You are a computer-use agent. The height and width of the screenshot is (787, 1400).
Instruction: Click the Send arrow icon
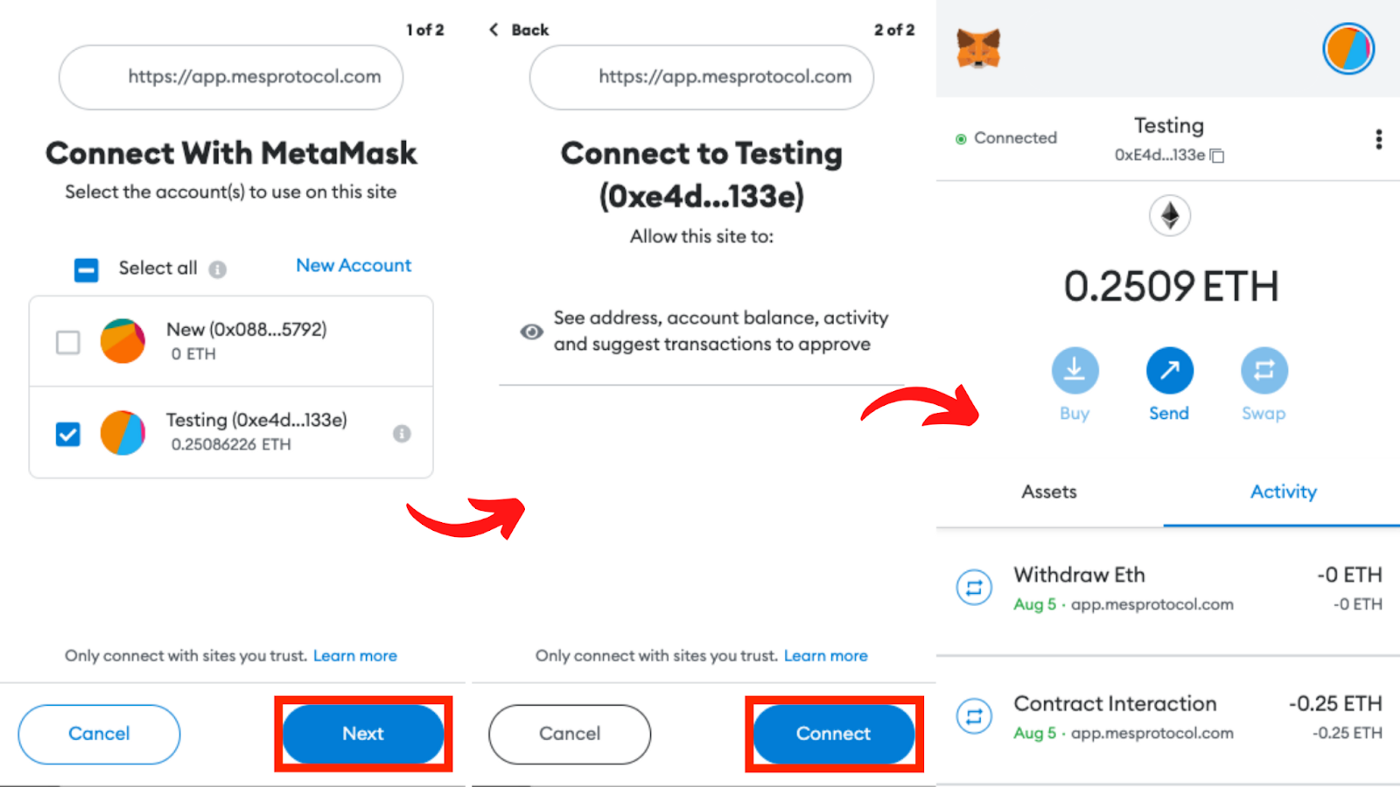tap(1169, 372)
